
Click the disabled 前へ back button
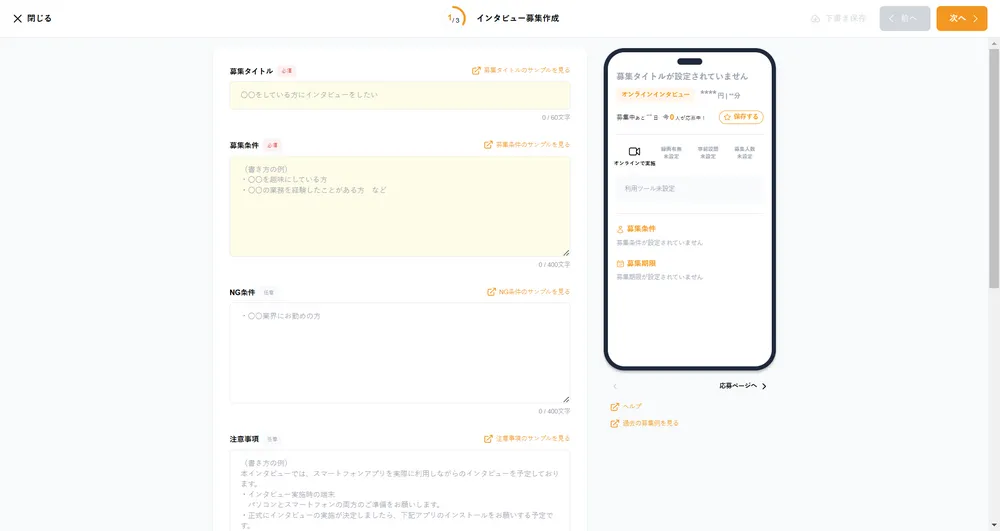(x=904, y=18)
